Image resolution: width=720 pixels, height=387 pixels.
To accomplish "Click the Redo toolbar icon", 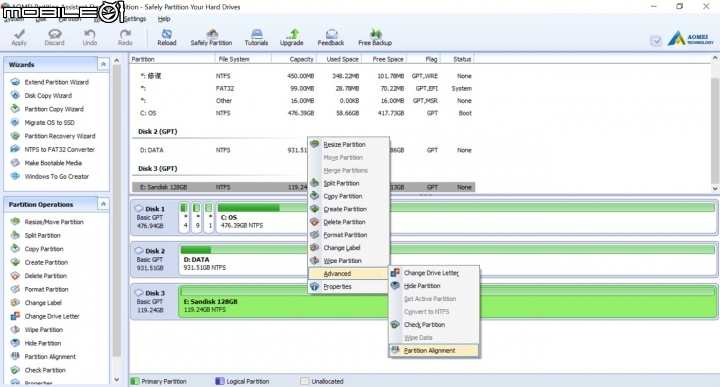I will coord(125,37).
